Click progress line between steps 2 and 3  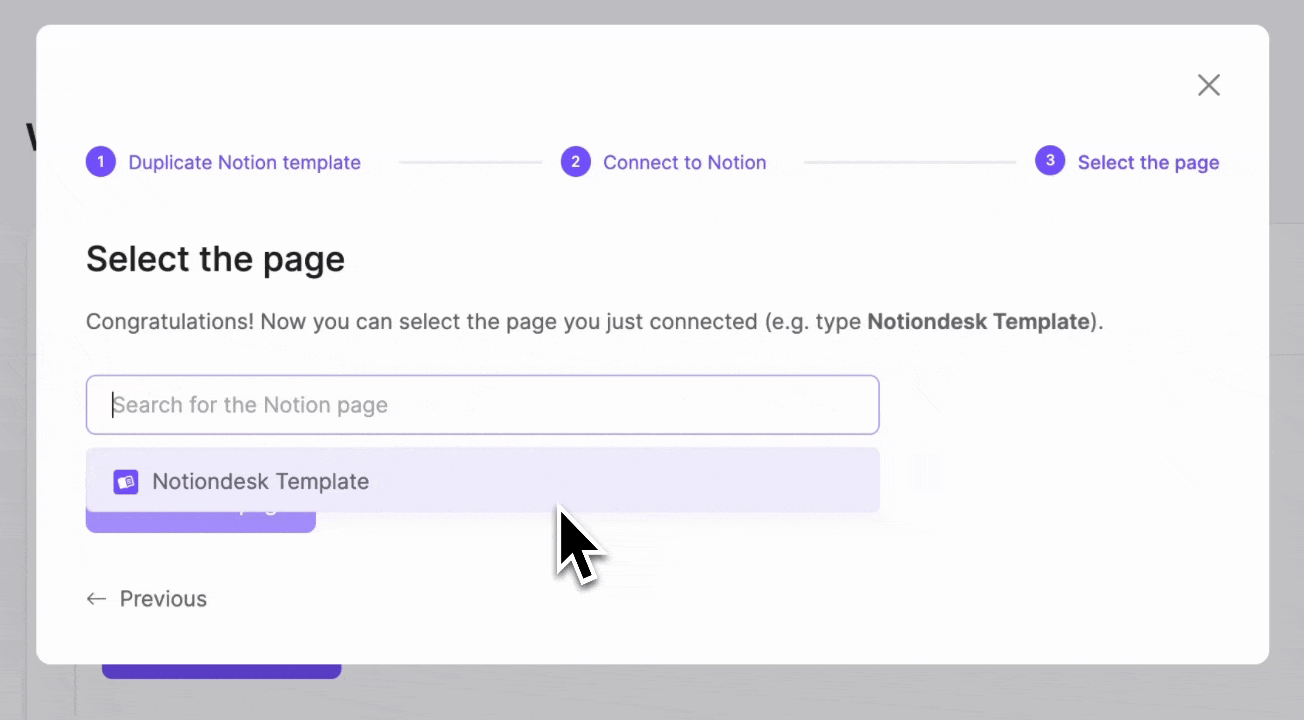coord(910,162)
